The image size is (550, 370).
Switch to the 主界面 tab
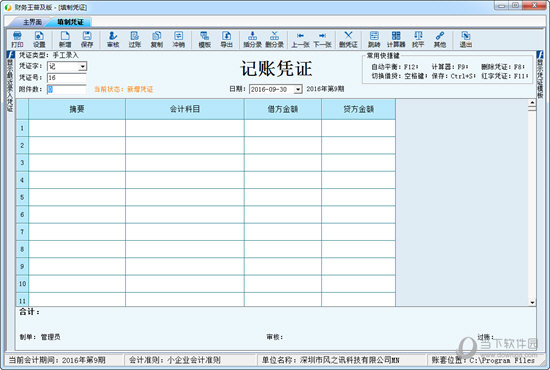32,22
